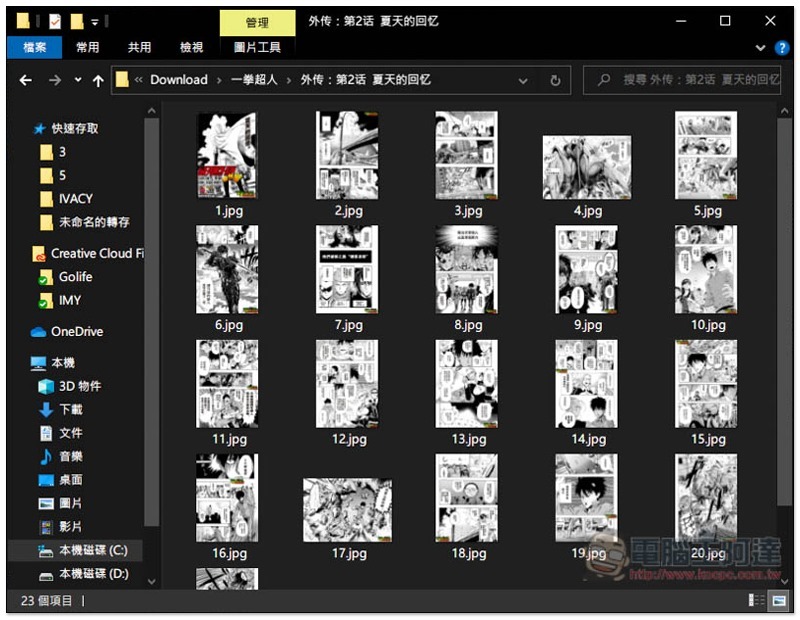Click the file list scrollbar thumb
The width and height of the screenshot is (800, 620).
[x=785, y=311]
